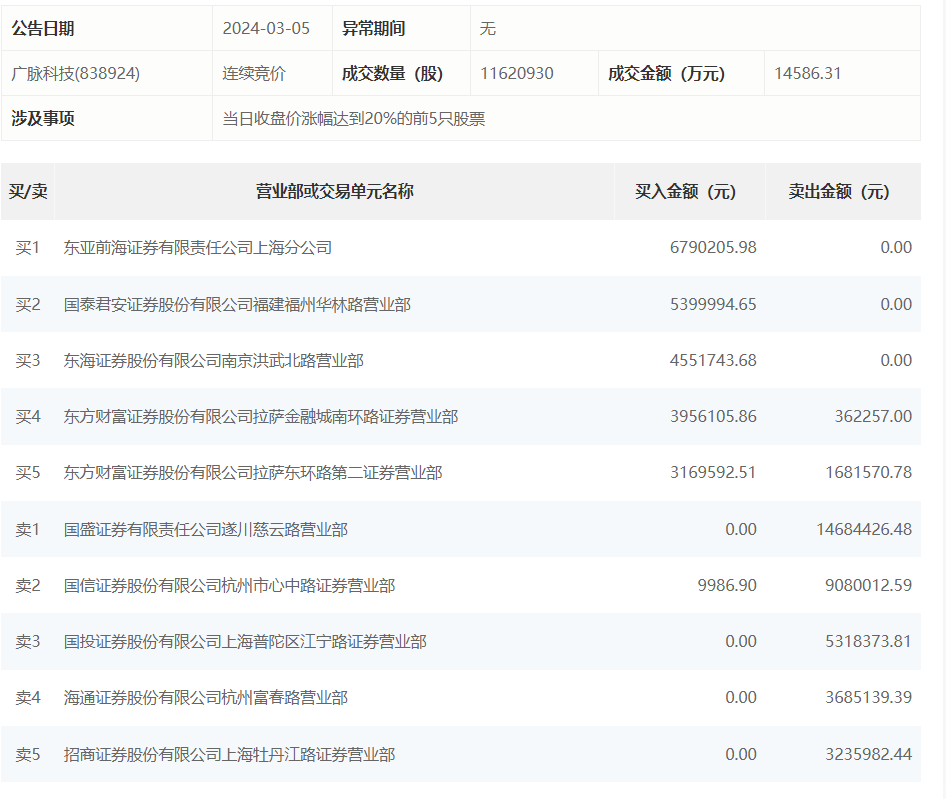Select buy amount 5399994.65
This screenshot has width=946, height=799.
click(x=713, y=304)
